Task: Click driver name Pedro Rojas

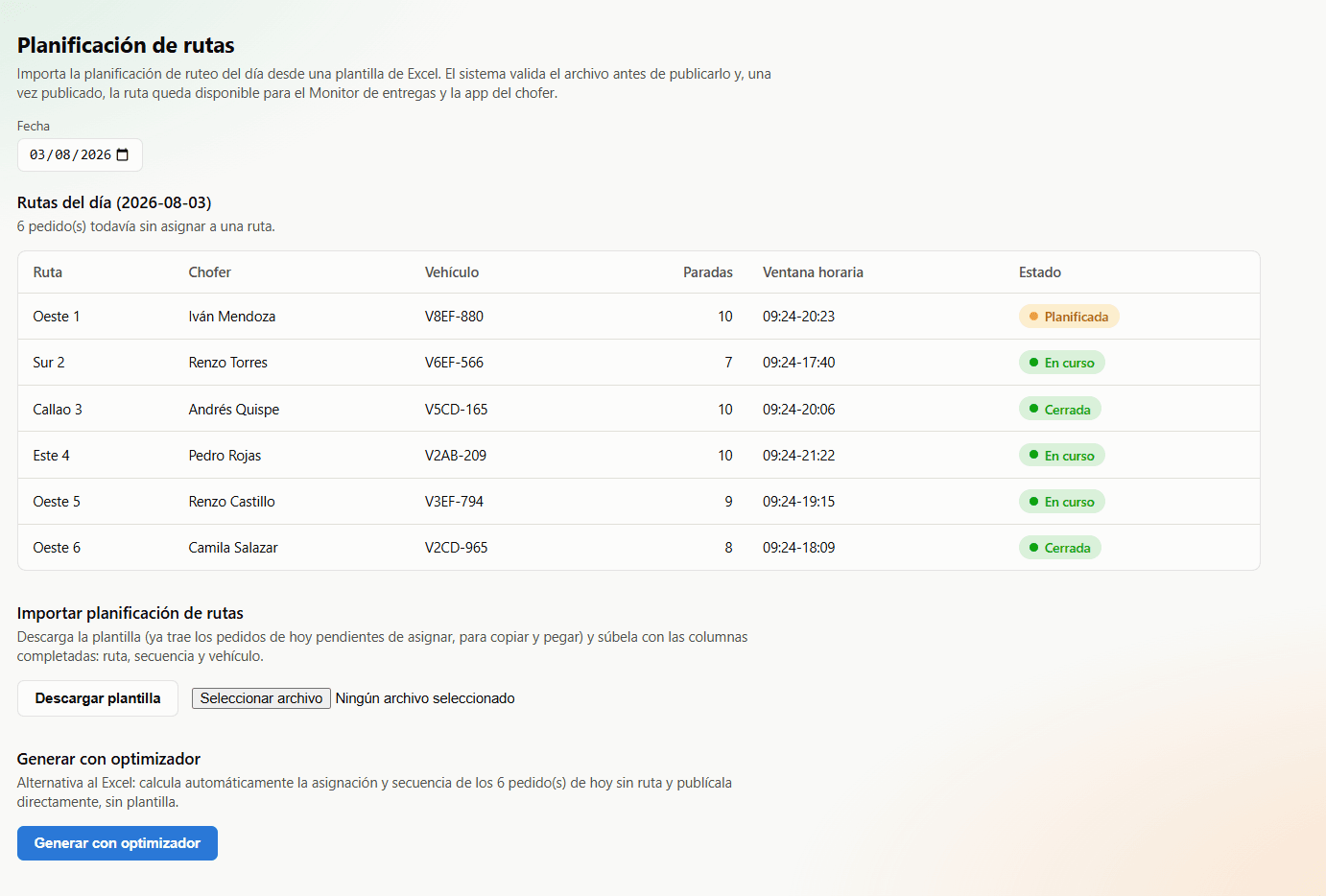Action: pyautogui.click(x=225, y=456)
